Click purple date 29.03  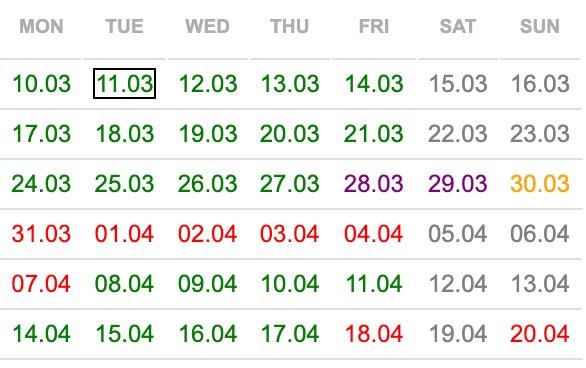(458, 183)
